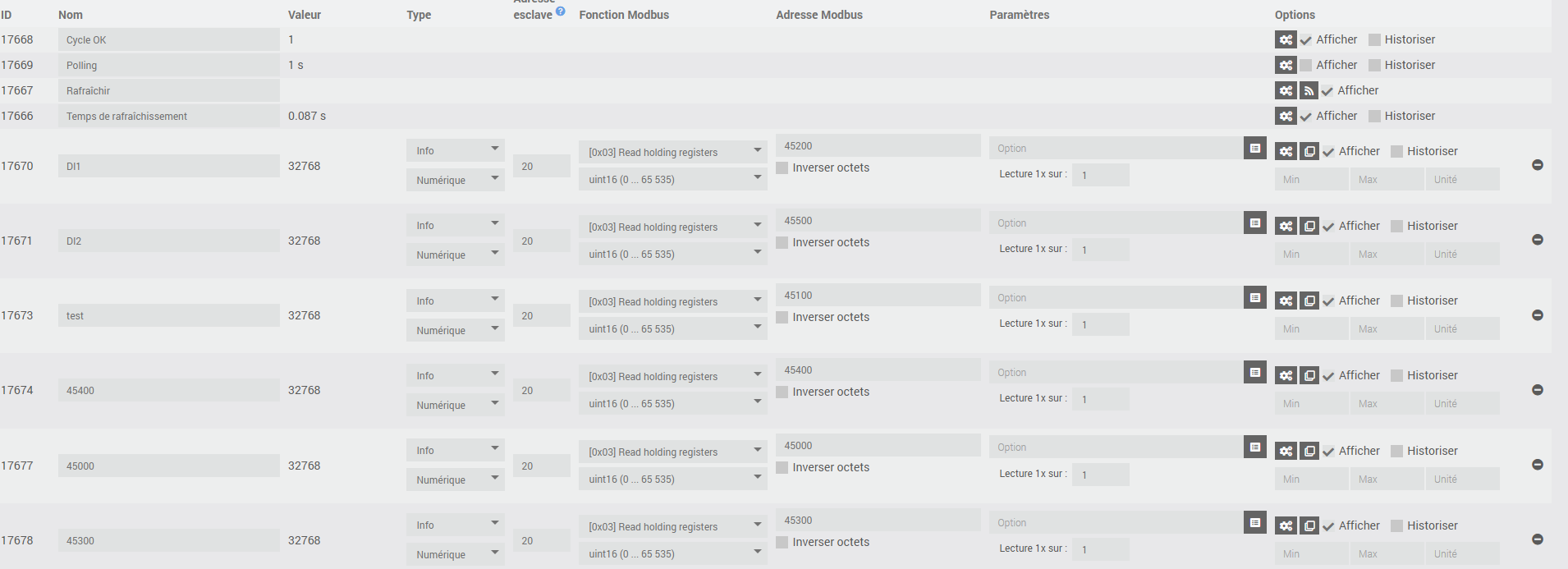Enable Historiser for Cycle OK
The image size is (1568, 569).
pyautogui.click(x=1375, y=39)
